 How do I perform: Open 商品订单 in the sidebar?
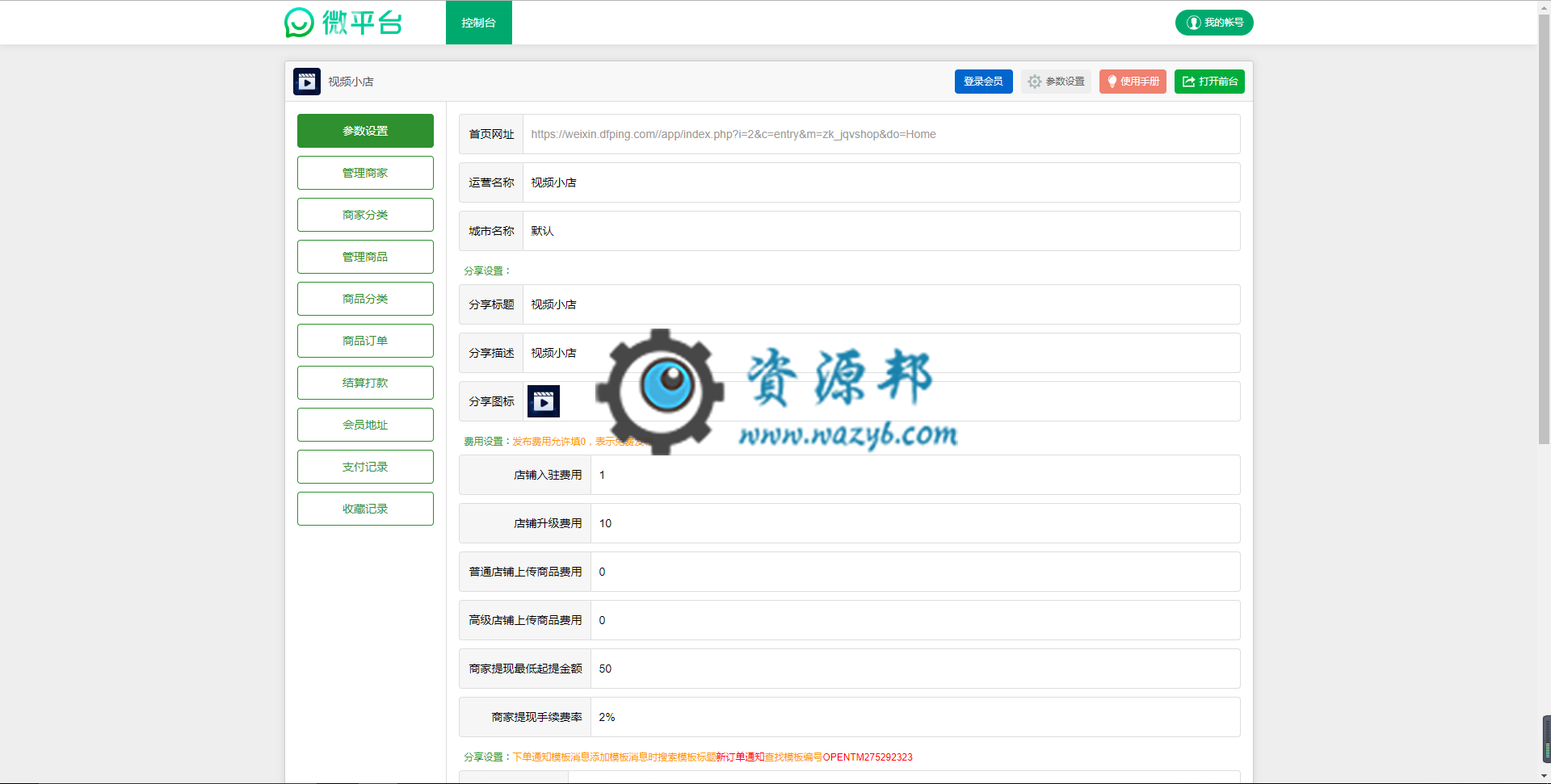pos(365,341)
